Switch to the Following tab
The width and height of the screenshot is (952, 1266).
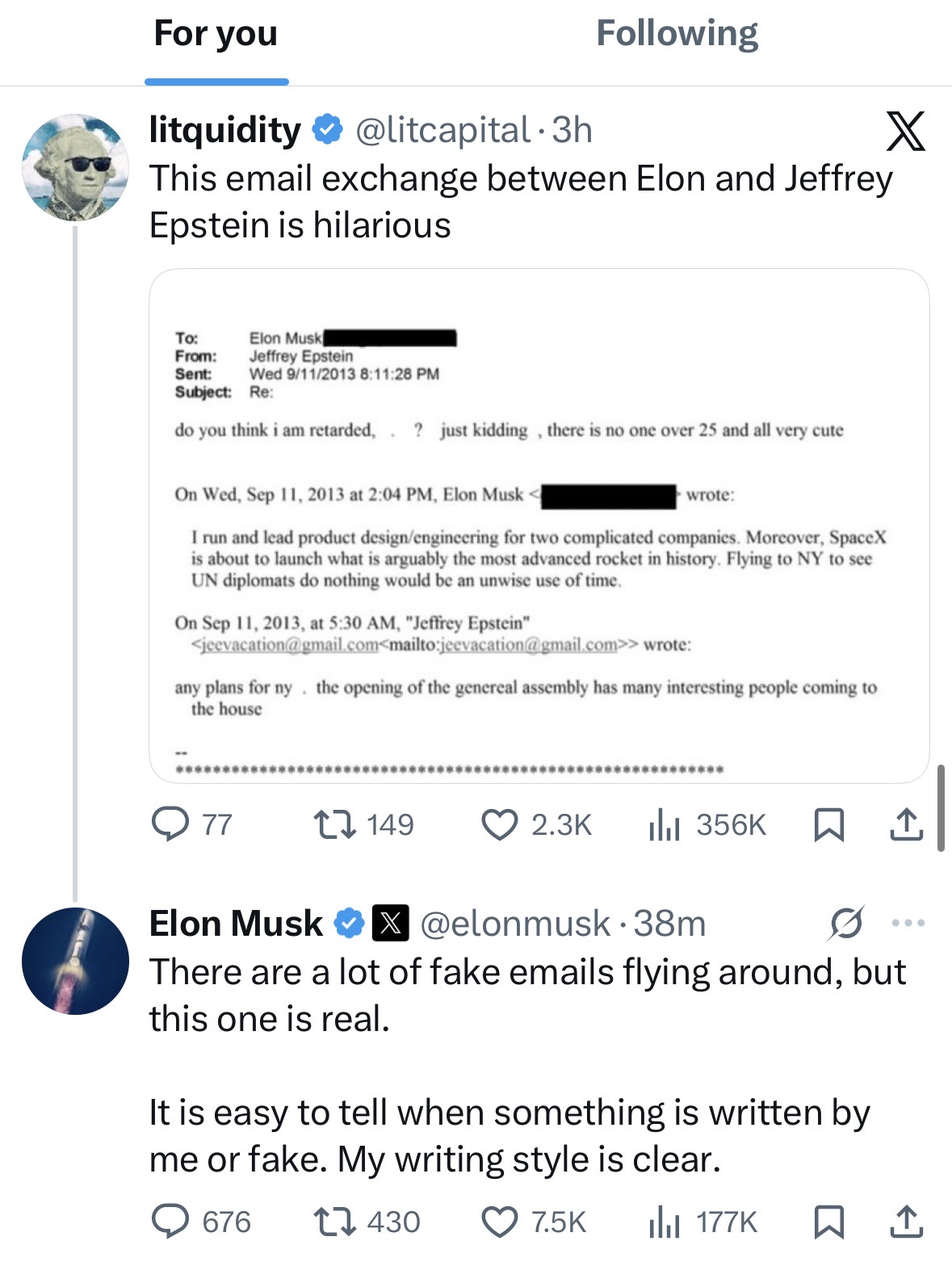(677, 34)
